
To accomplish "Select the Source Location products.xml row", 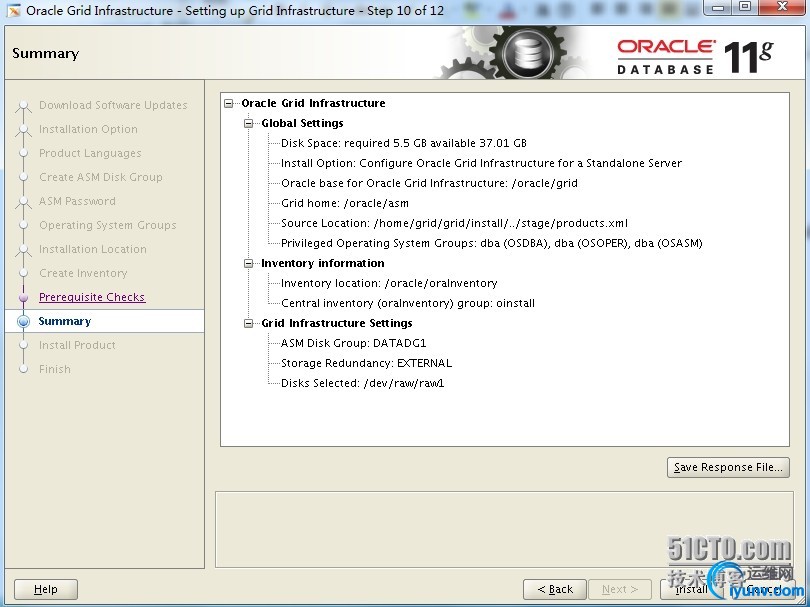I will 455,223.
